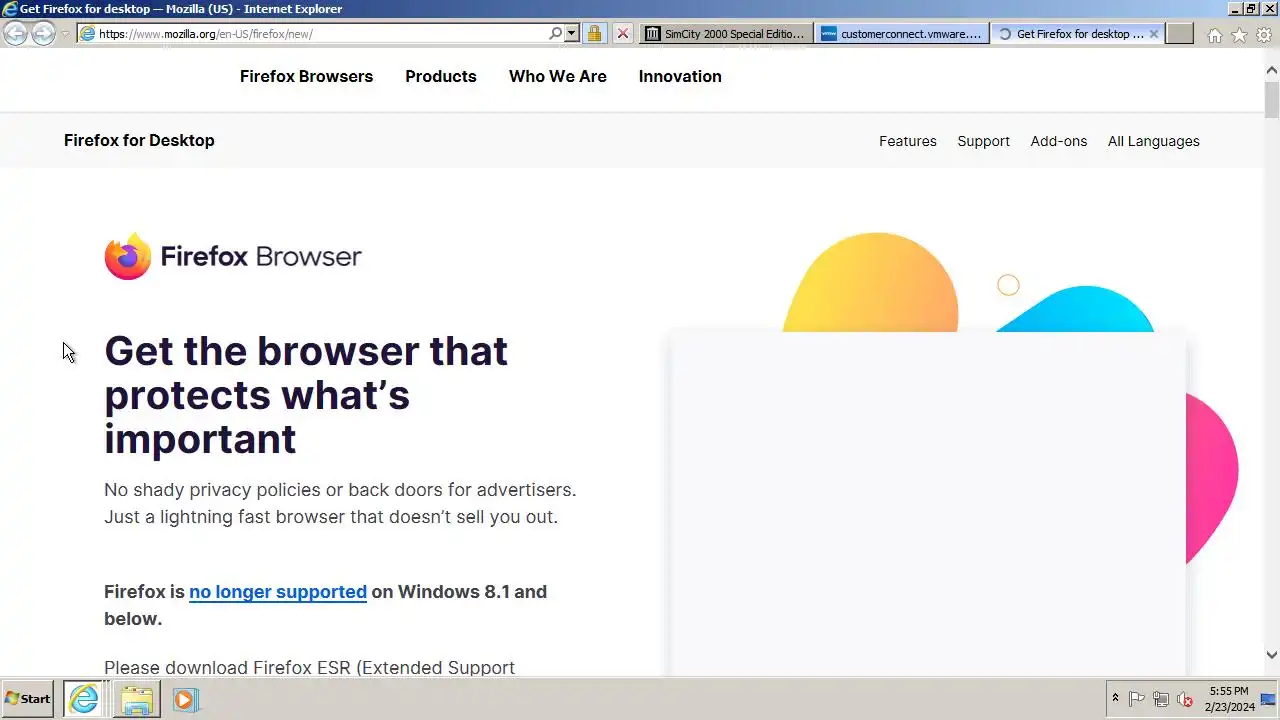This screenshot has height=720, width=1280.
Task: Open Products menu
Action: click(x=441, y=76)
